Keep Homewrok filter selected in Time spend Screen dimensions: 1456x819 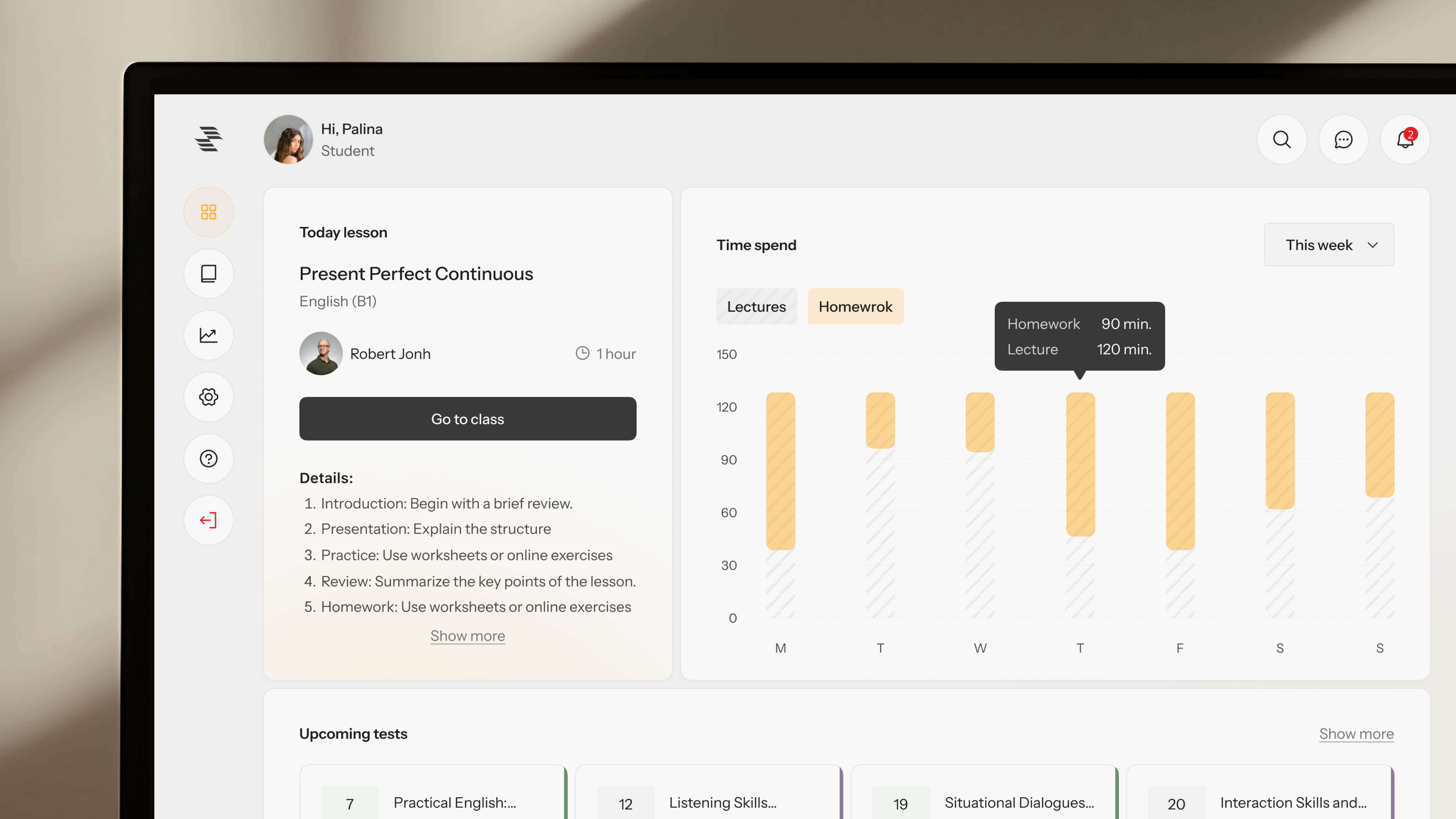[x=855, y=306]
